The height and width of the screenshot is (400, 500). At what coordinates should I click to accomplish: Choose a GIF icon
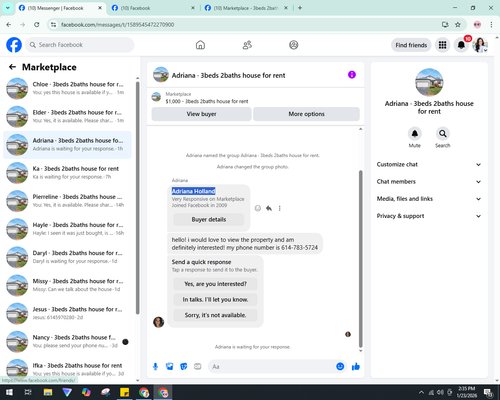point(198,367)
